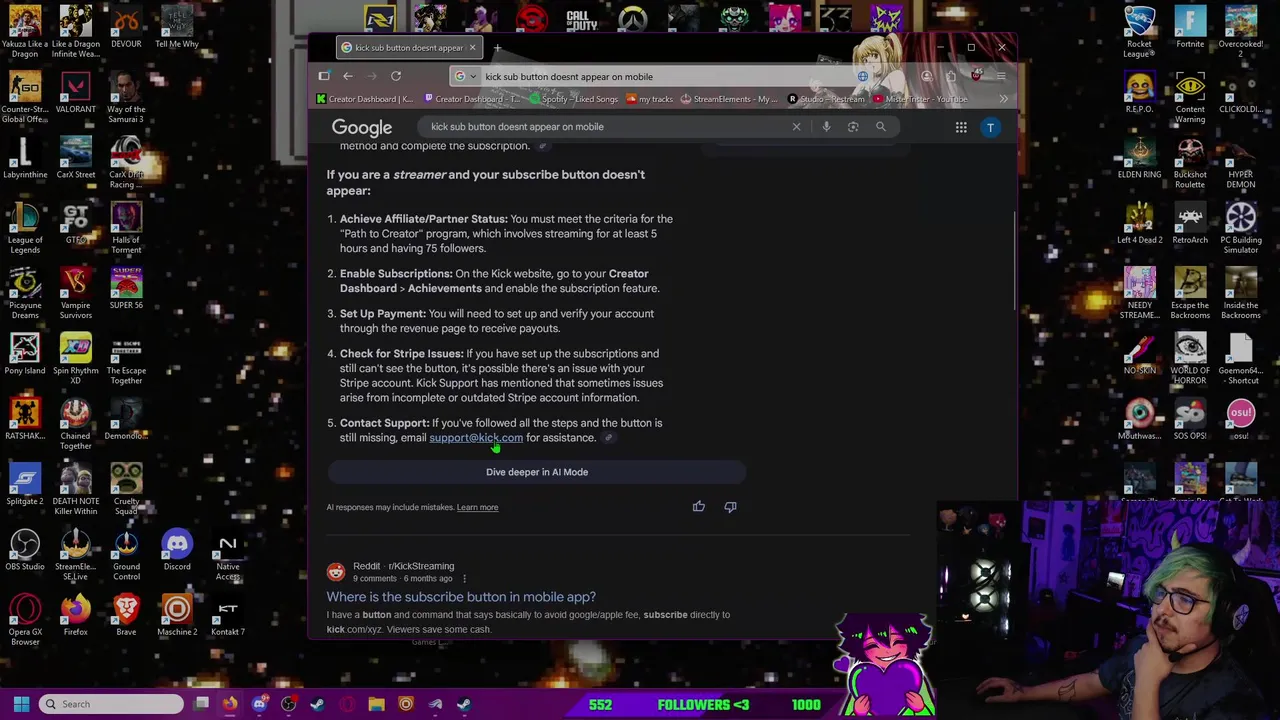Open the 'my tracks' SoundCloud bookmark
The image size is (1280, 720).
coord(650,99)
